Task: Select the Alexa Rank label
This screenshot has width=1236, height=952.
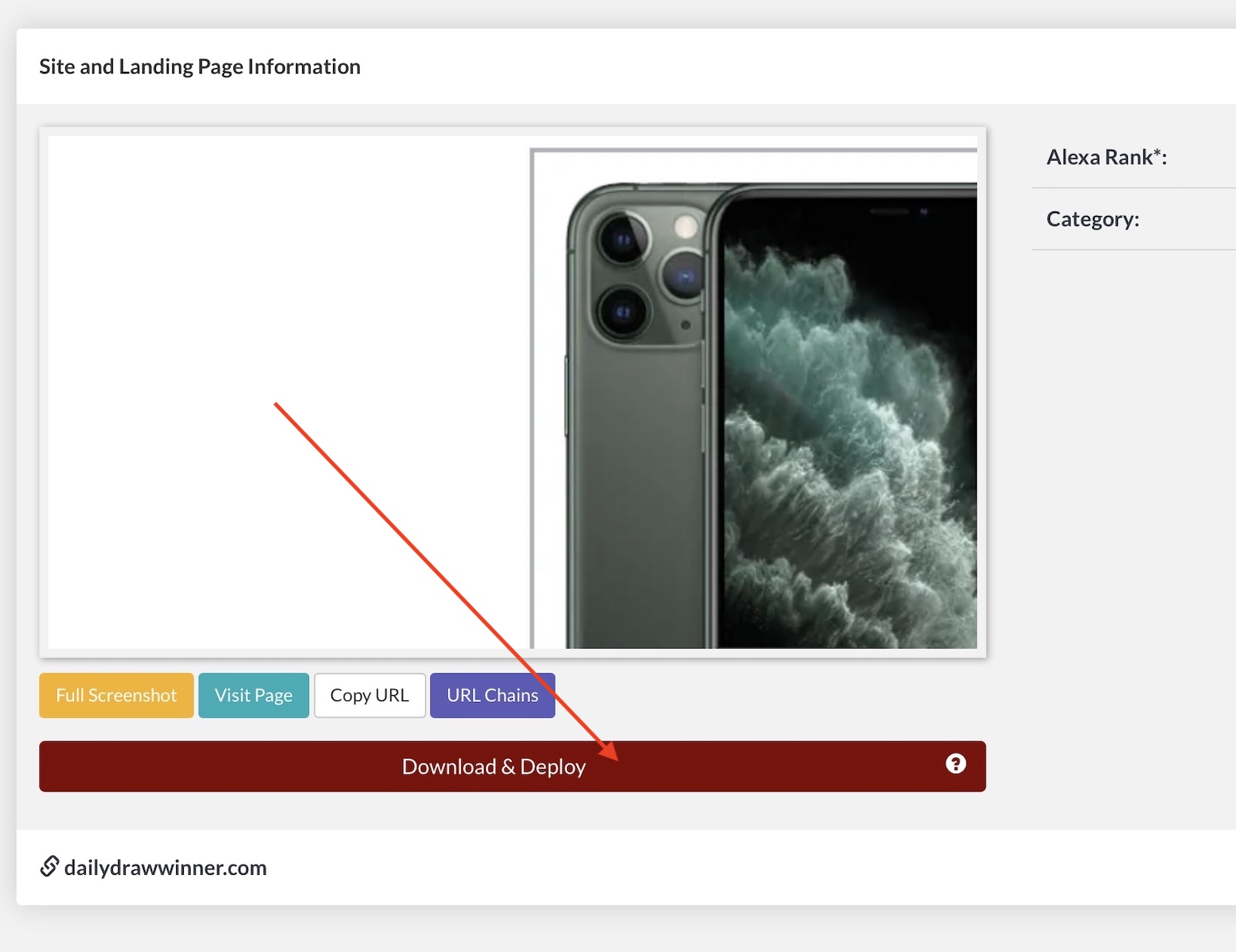Action: pyautogui.click(x=1106, y=158)
